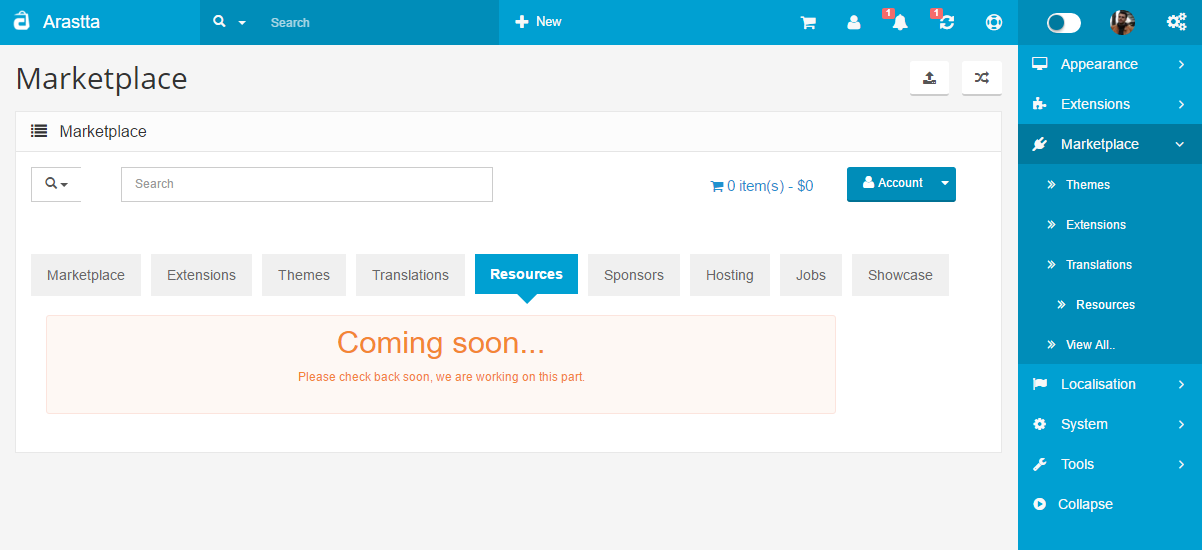The image size is (1202, 550).
Task: Open the New item menu
Action: point(538,22)
